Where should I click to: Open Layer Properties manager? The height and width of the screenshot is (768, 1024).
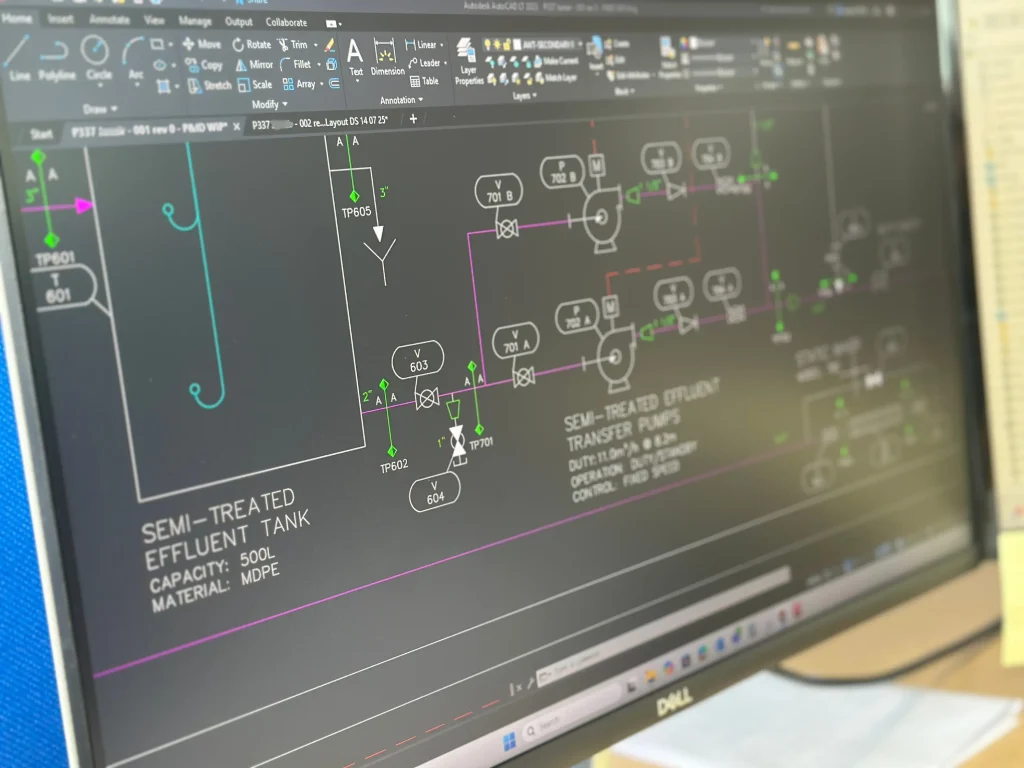468,61
